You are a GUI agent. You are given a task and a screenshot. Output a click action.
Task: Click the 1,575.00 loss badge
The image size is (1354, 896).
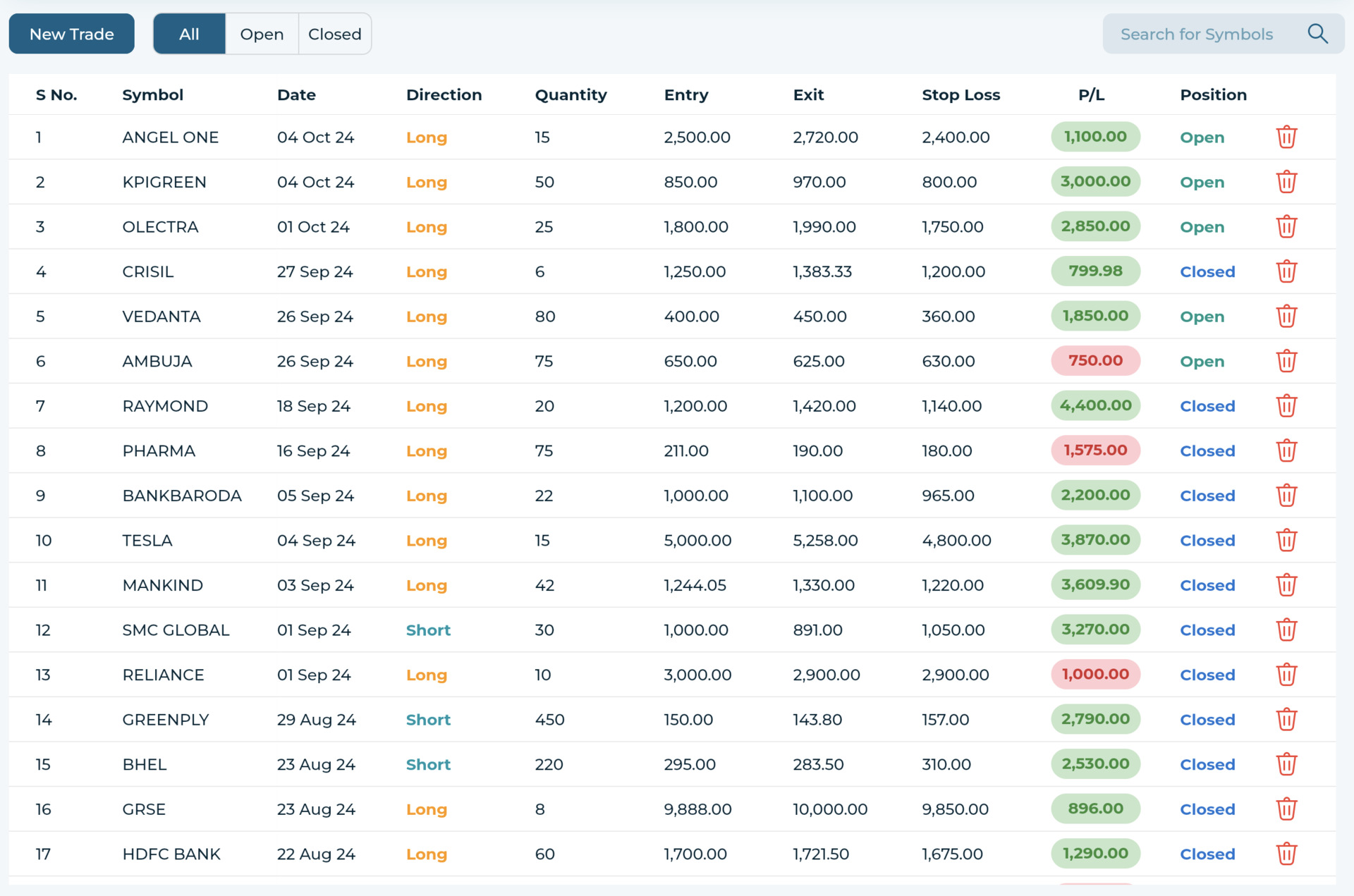click(x=1095, y=450)
